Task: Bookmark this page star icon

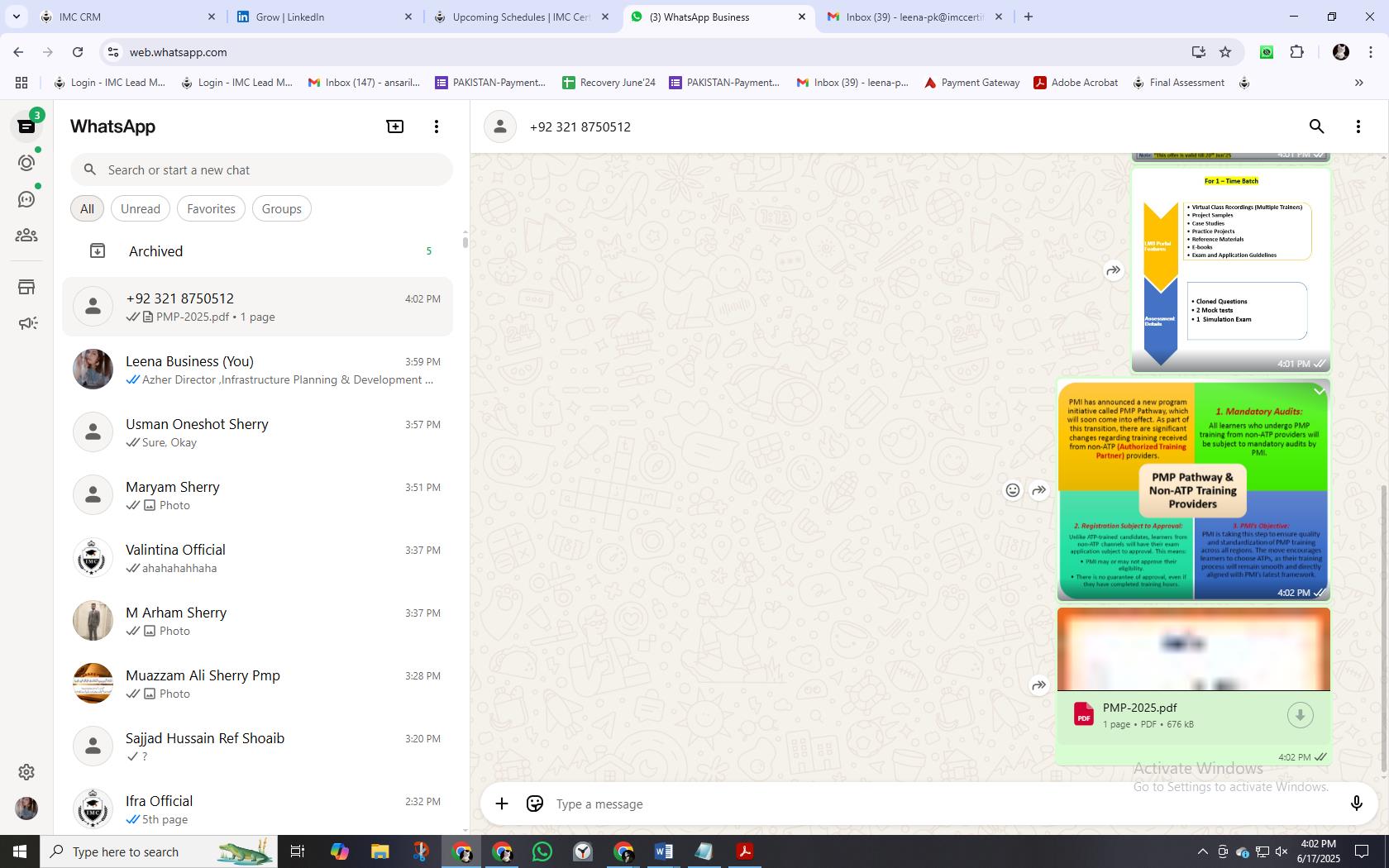Action: (1225, 52)
